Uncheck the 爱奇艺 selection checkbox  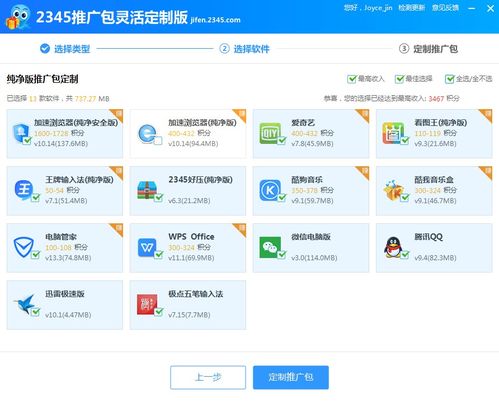[x=282, y=140]
